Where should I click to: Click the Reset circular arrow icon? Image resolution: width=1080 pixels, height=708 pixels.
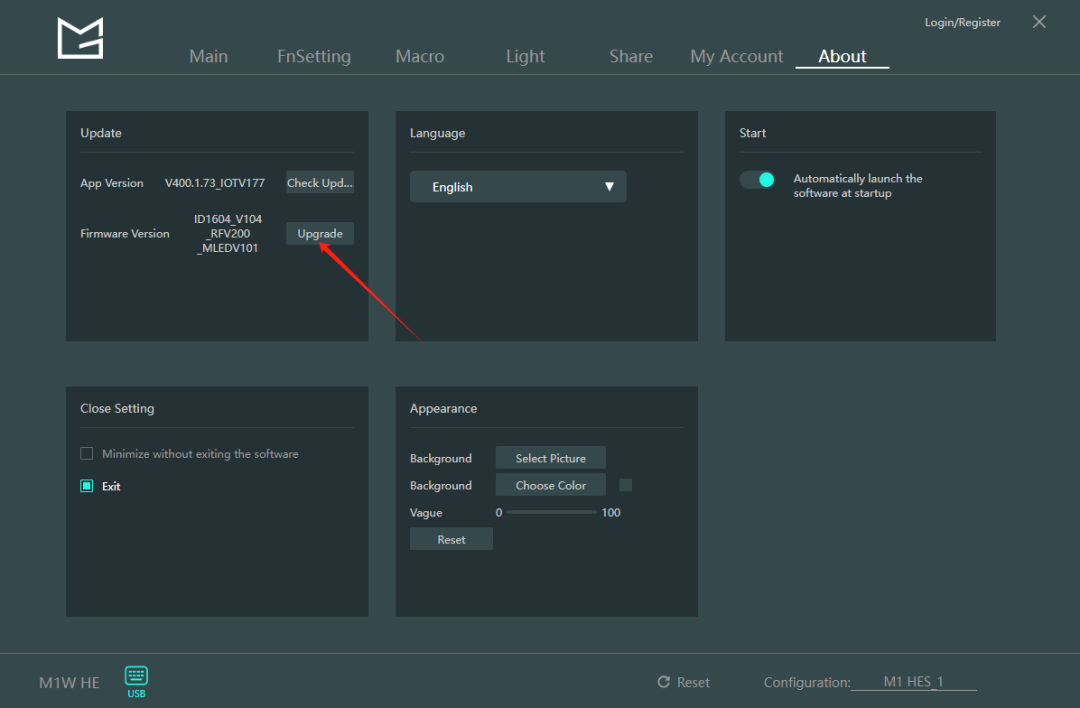coord(663,682)
